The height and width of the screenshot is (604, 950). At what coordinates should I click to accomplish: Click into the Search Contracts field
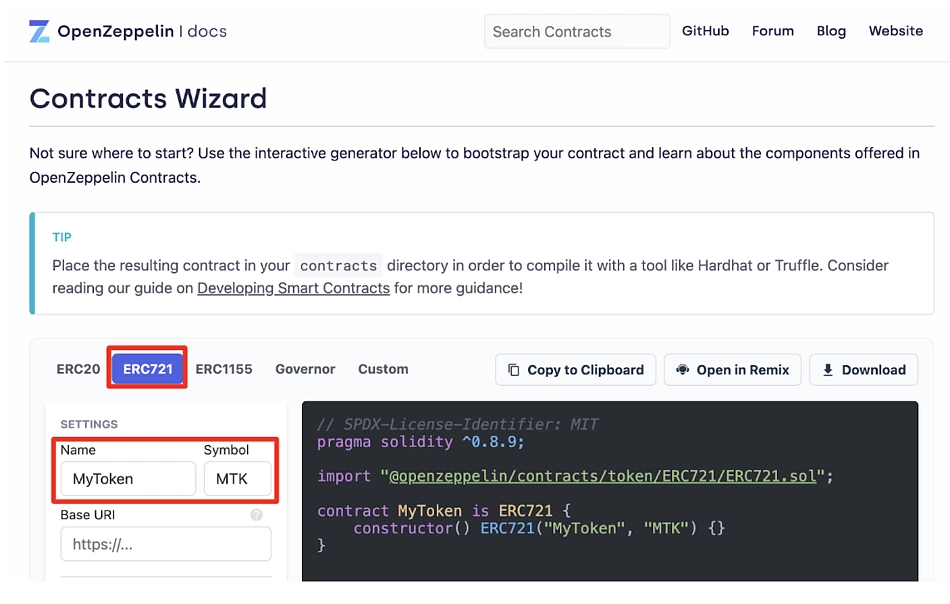[x=577, y=32]
